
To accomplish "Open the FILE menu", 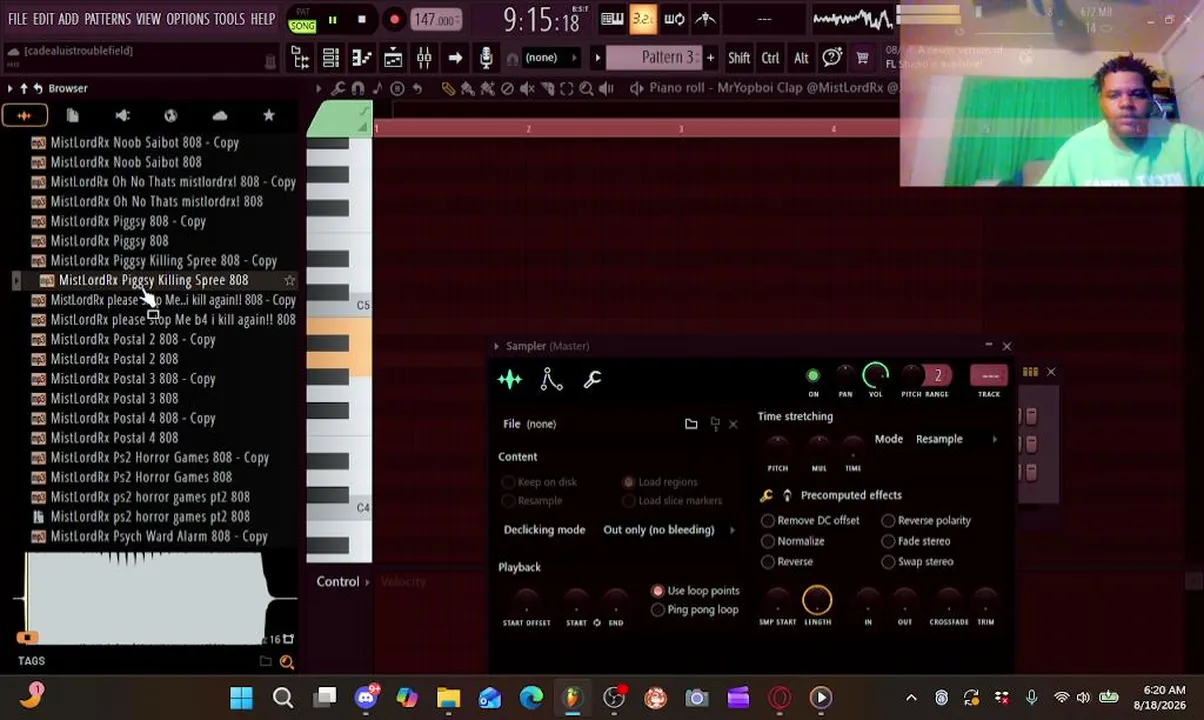I will pos(17,19).
